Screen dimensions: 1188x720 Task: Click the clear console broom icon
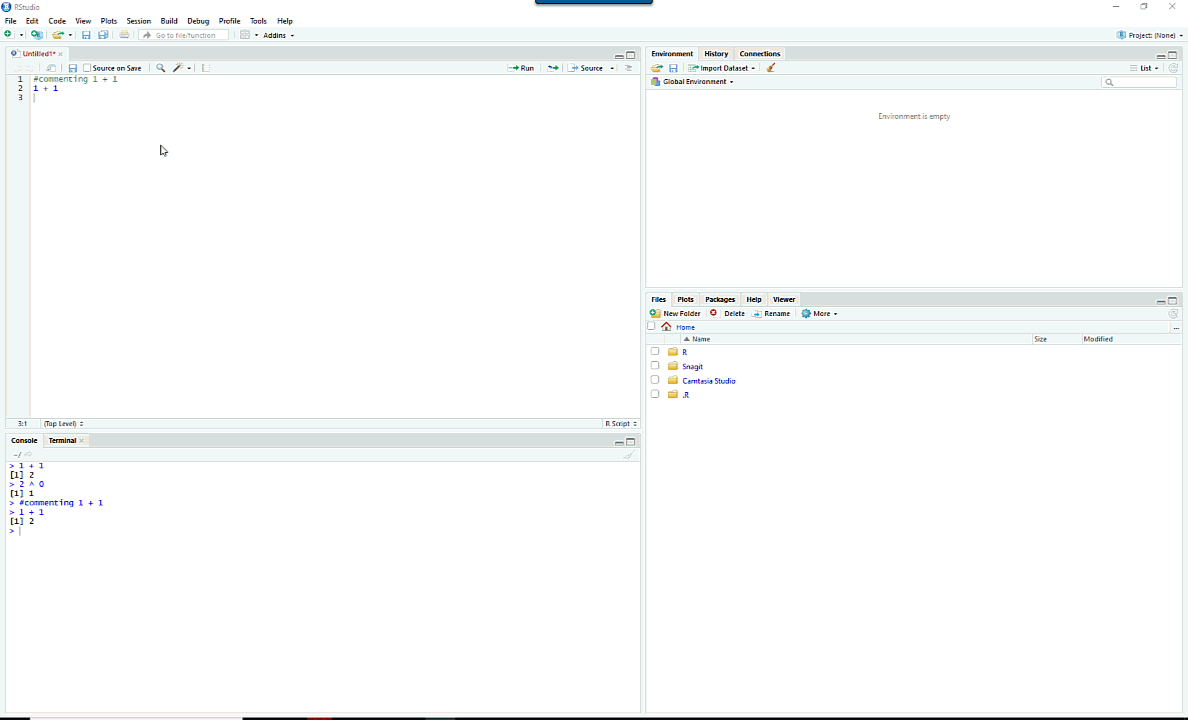(x=628, y=455)
